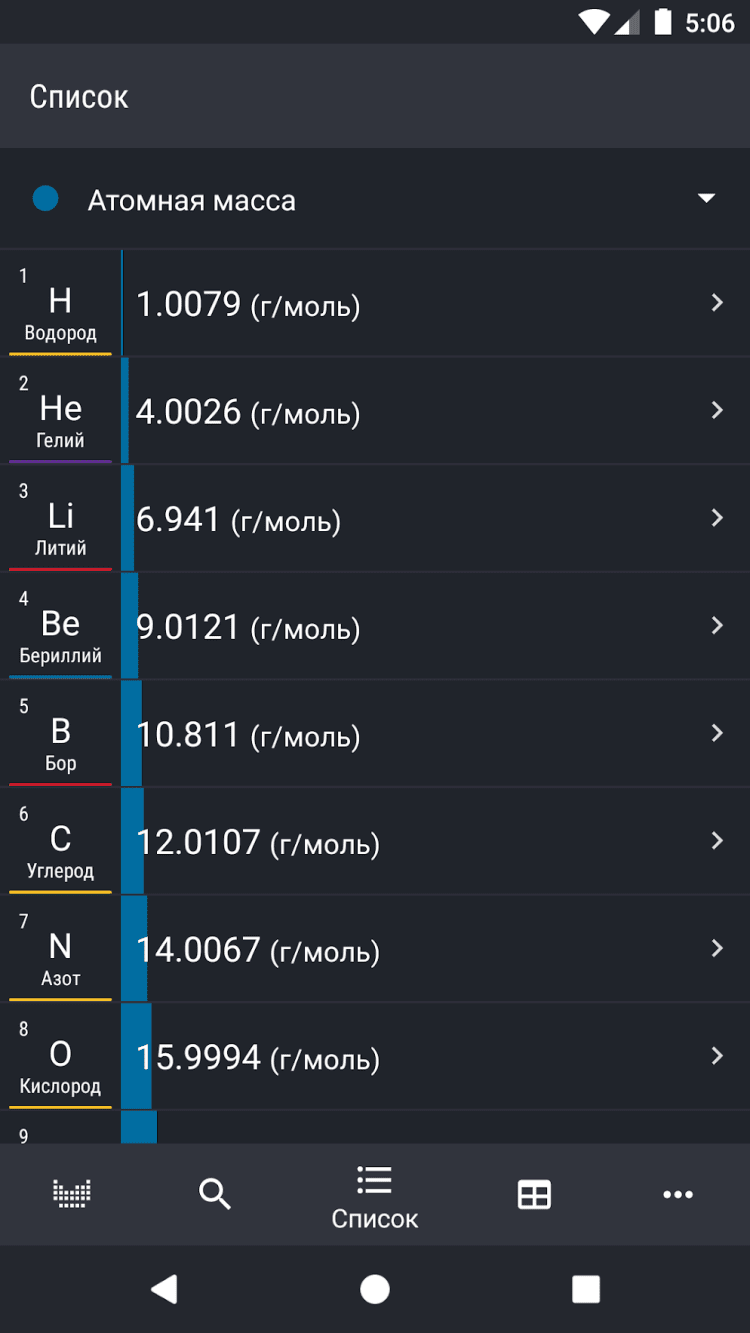Expand the Атомная масса dropdown arrow
The height and width of the screenshot is (1333, 750).
click(x=706, y=198)
